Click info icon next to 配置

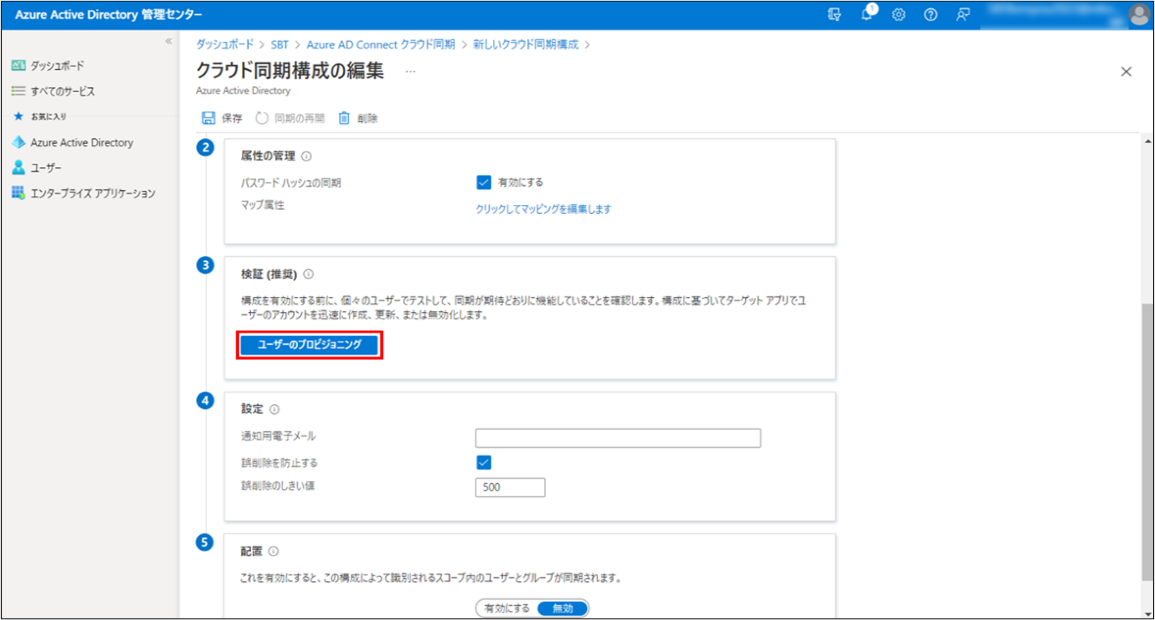[x=273, y=551]
